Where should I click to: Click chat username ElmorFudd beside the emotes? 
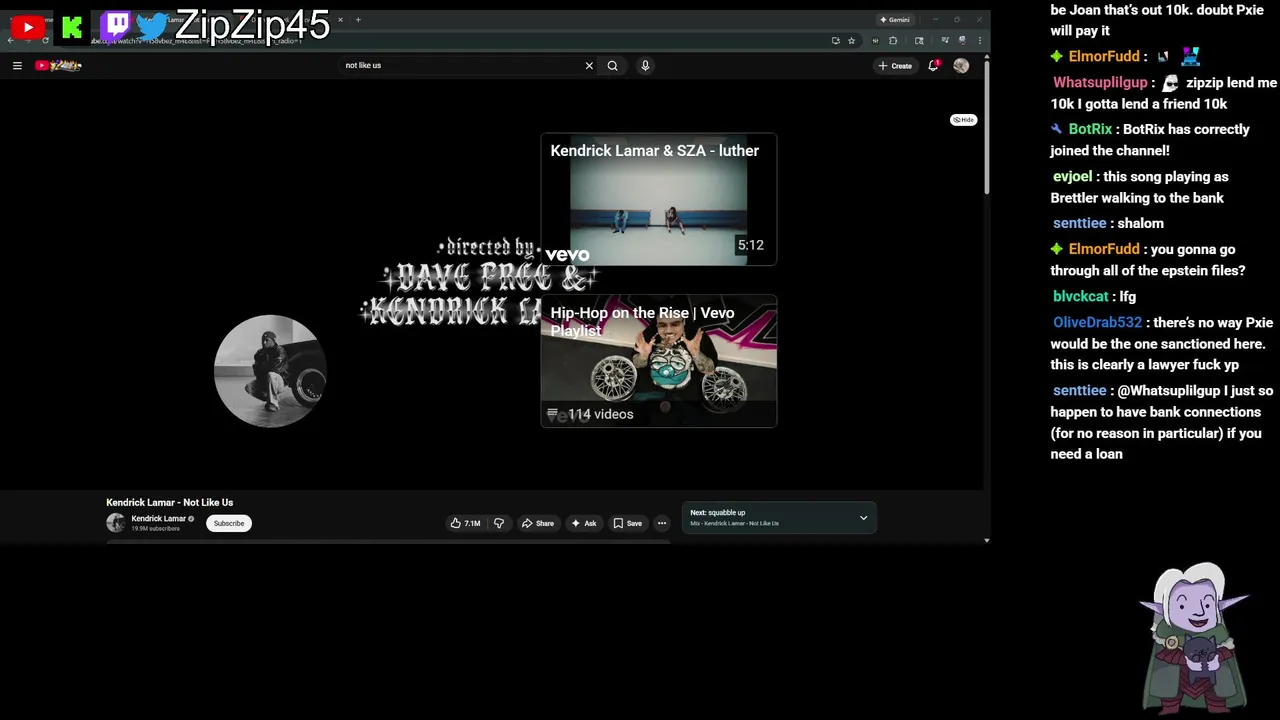pos(1104,56)
